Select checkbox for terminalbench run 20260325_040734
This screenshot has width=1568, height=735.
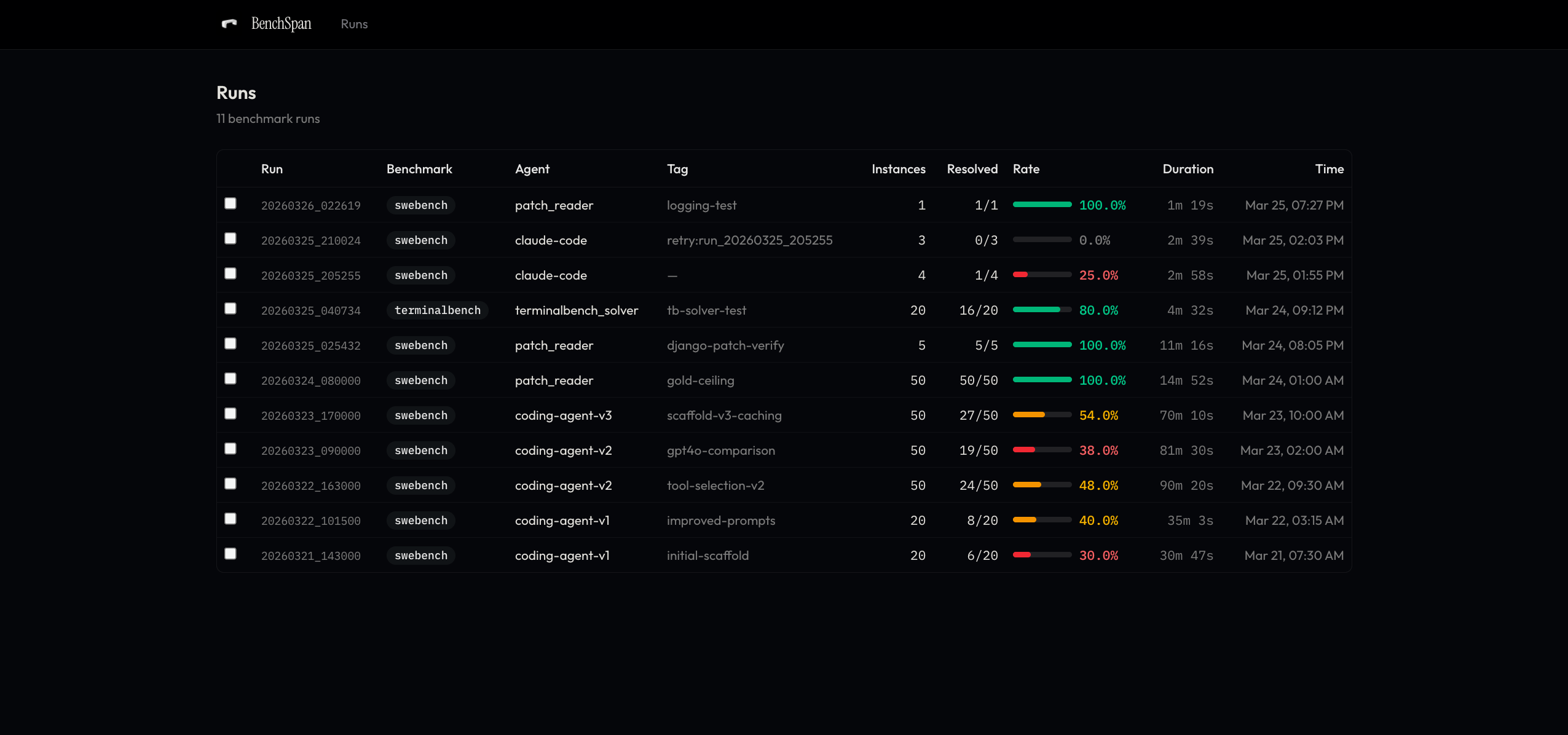tap(230, 309)
